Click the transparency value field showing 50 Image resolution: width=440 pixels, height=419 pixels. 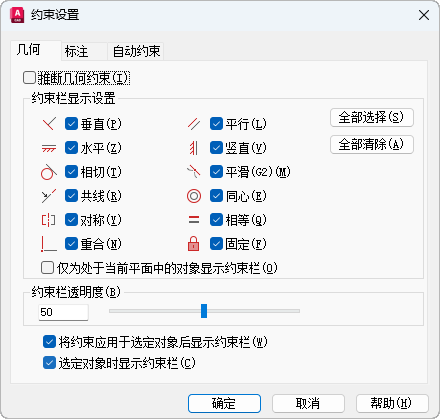[x=63, y=312]
